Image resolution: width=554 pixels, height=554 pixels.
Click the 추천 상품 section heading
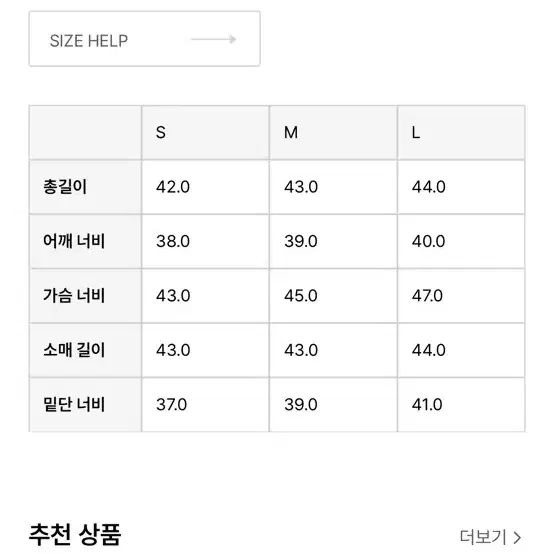[75, 535]
